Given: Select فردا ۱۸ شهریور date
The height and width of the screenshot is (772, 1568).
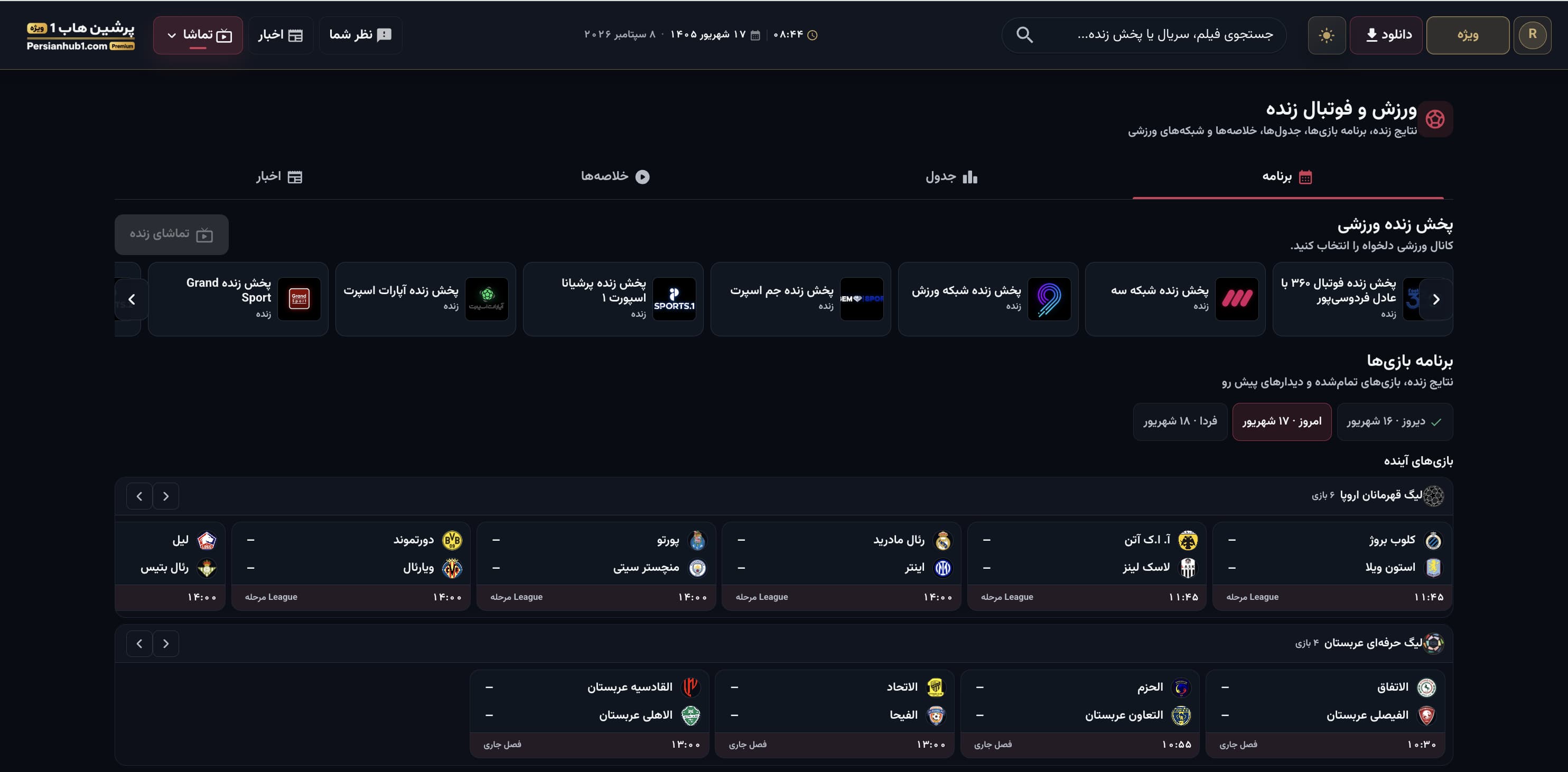Looking at the screenshot, I should point(1180,421).
